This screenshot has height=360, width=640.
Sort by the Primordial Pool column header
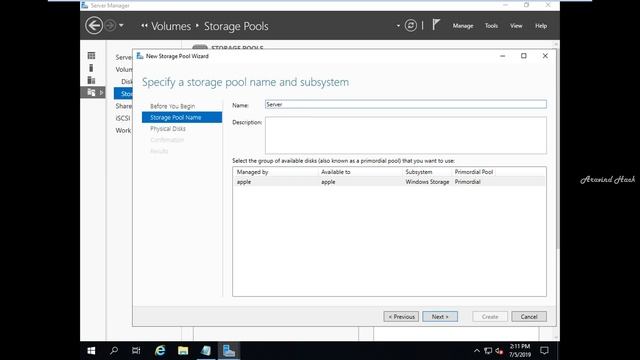(474, 172)
